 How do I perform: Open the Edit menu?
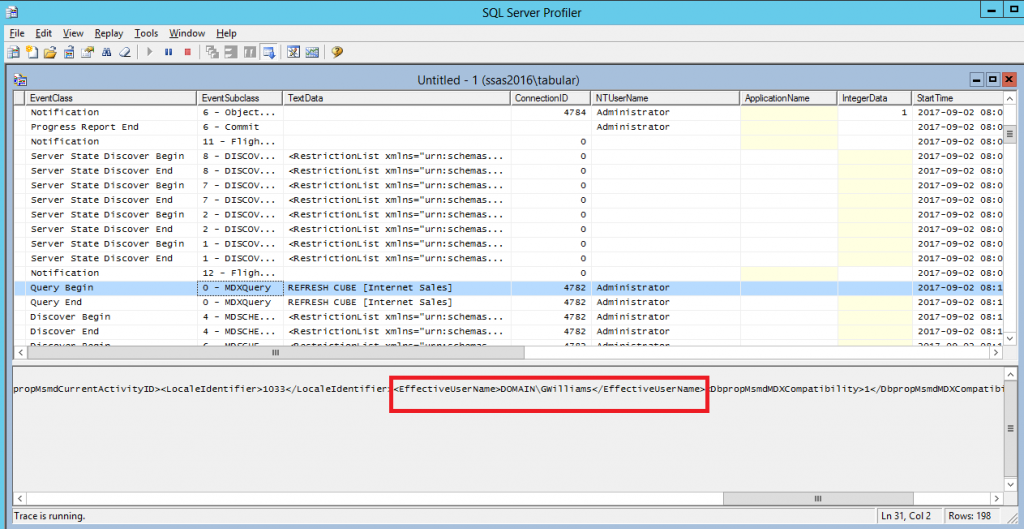pyautogui.click(x=44, y=33)
